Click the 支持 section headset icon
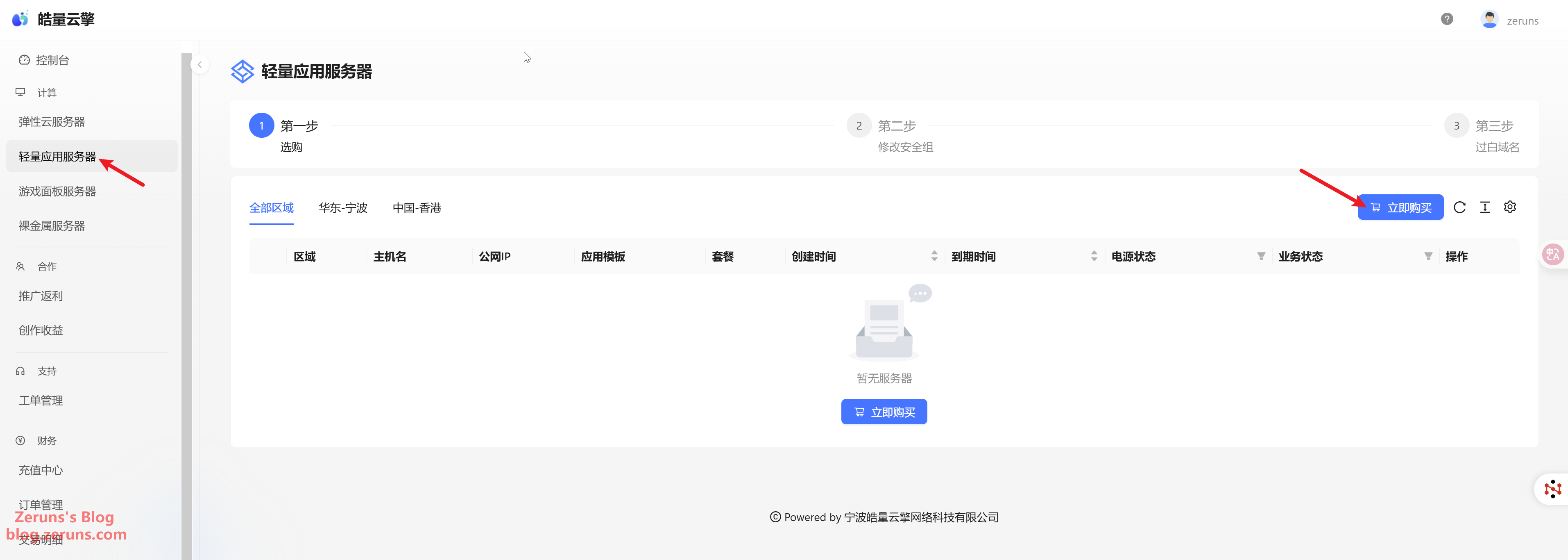1568x560 pixels. coord(21,371)
